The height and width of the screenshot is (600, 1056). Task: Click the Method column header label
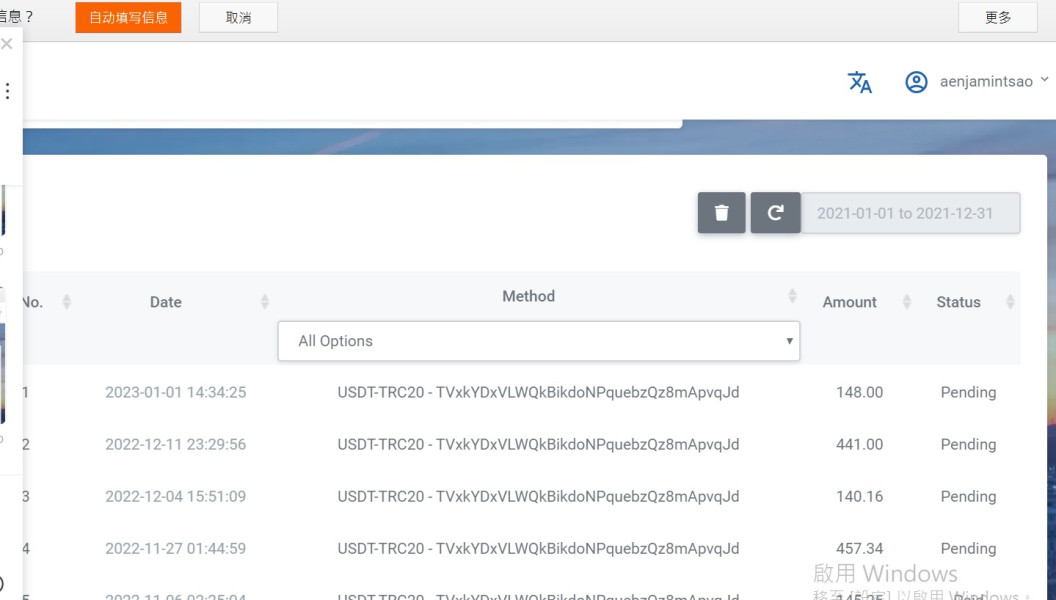(x=529, y=296)
